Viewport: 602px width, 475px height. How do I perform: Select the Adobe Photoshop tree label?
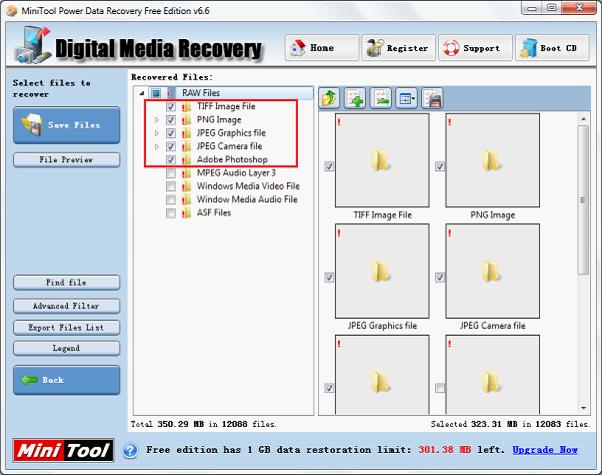[232, 160]
